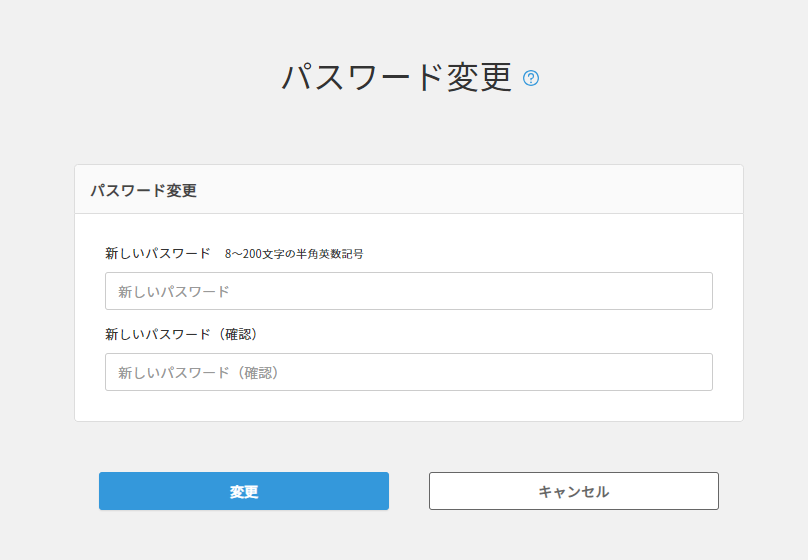Click the 8〜200文字の半角英数記号 hint text
808x560 pixels.
tap(294, 254)
